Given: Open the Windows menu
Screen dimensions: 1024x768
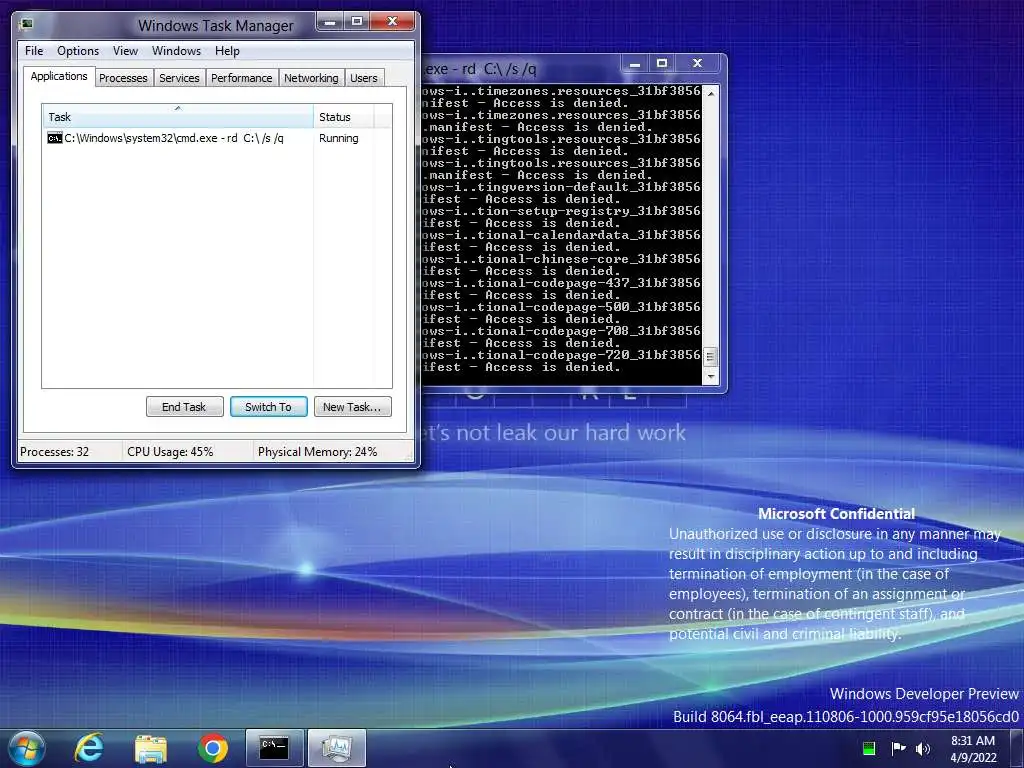Looking at the screenshot, I should pyautogui.click(x=176, y=51).
